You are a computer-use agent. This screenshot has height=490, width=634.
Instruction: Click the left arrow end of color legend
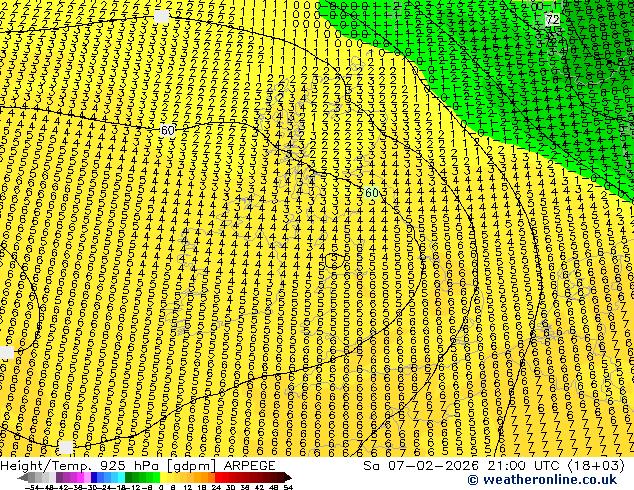pos(23,477)
